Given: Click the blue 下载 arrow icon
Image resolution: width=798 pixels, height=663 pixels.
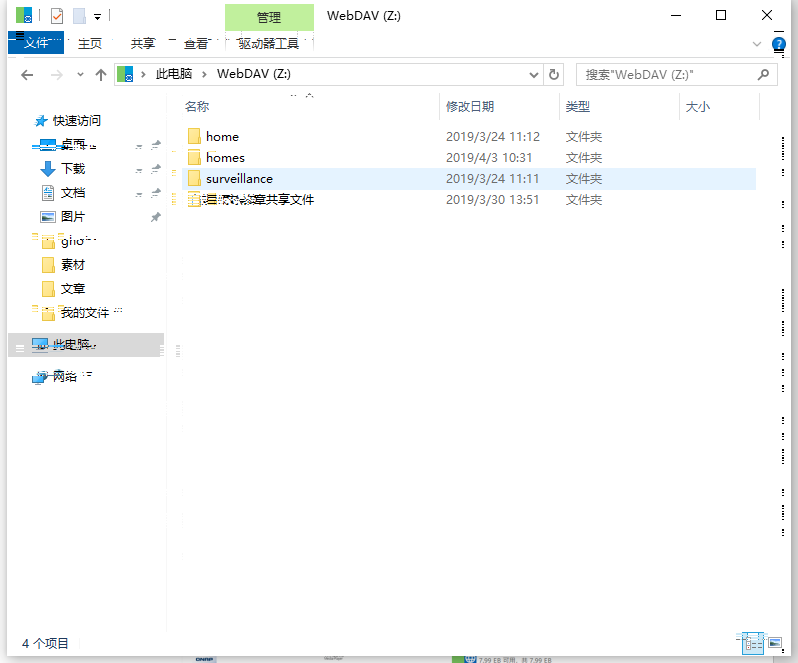Looking at the screenshot, I should tap(48, 169).
